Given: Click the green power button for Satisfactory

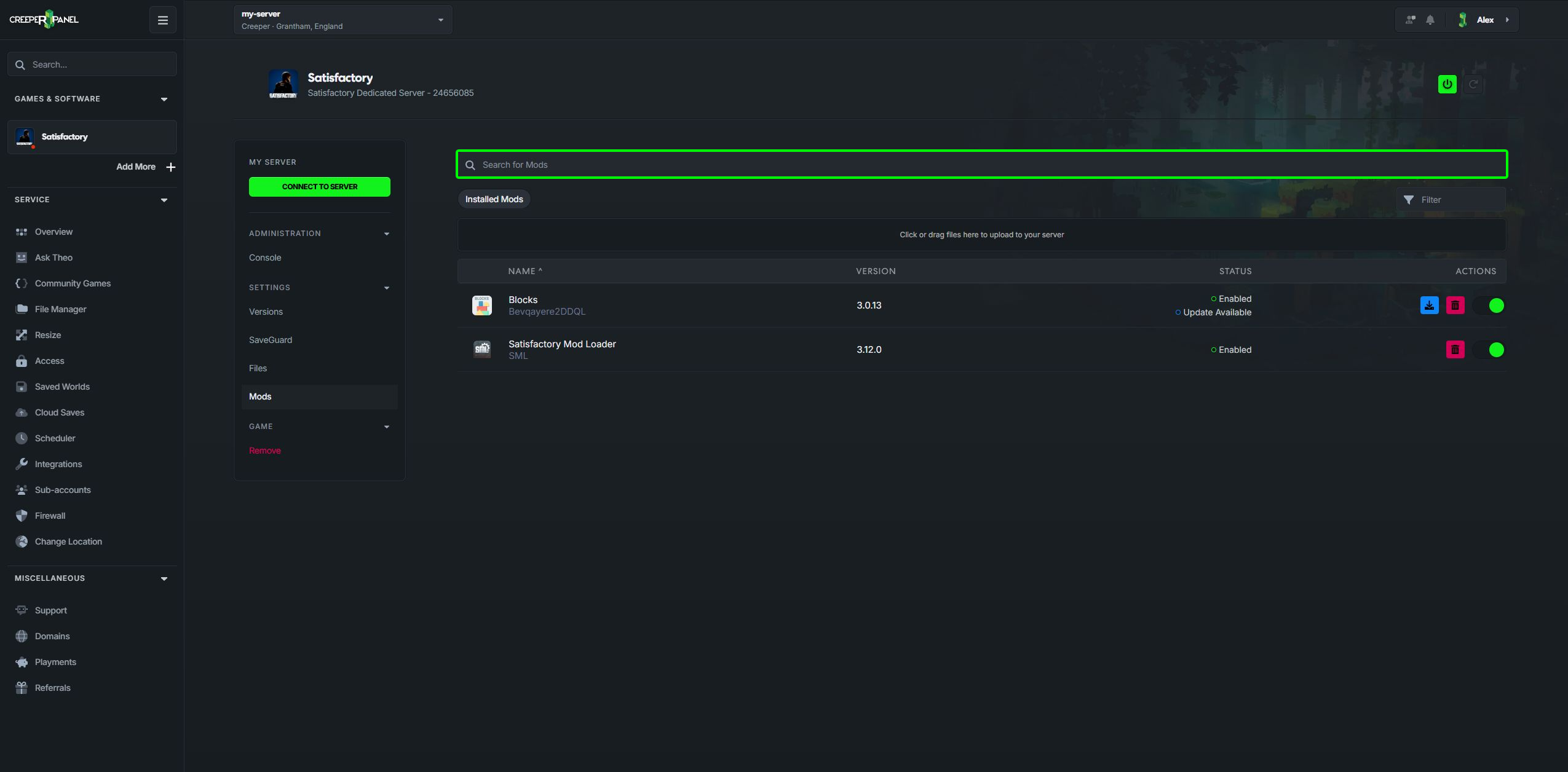Looking at the screenshot, I should pyautogui.click(x=1447, y=84).
